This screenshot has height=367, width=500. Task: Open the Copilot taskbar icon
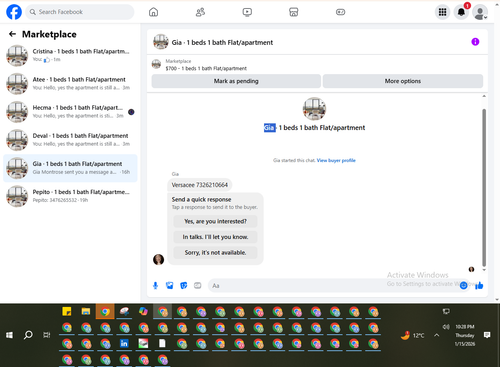(x=143, y=312)
